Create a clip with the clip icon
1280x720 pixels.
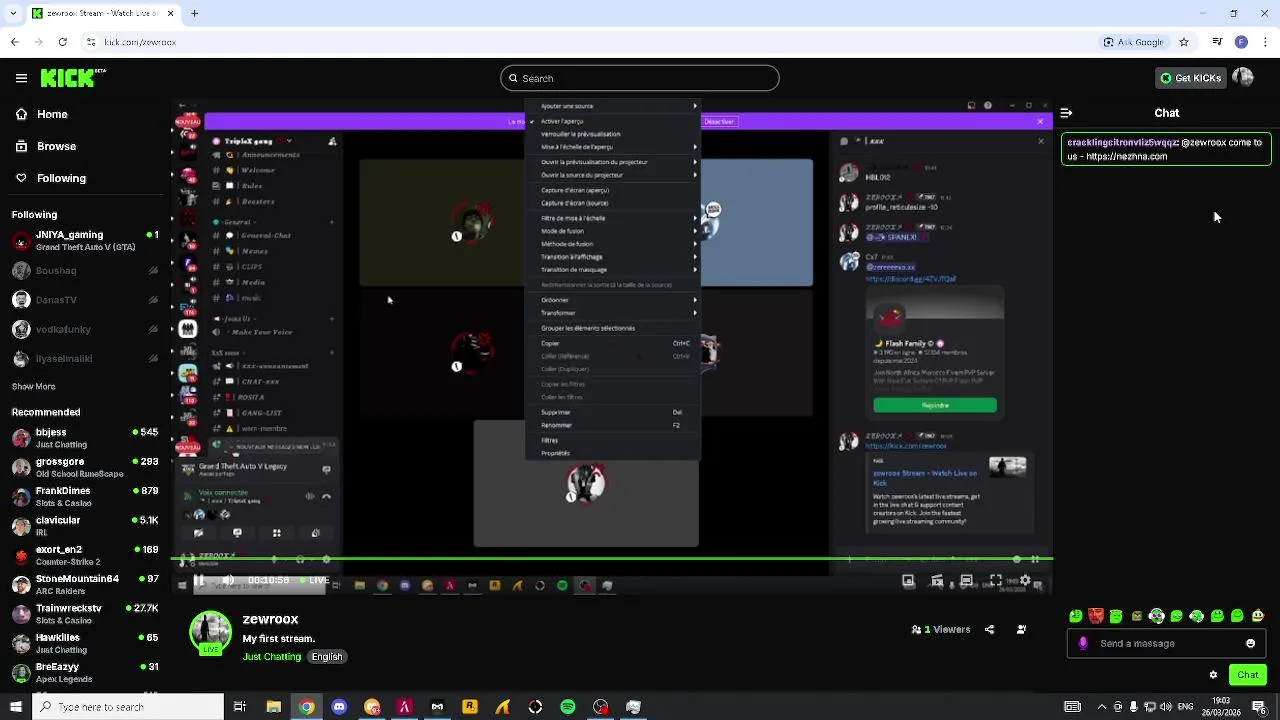coord(937,580)
